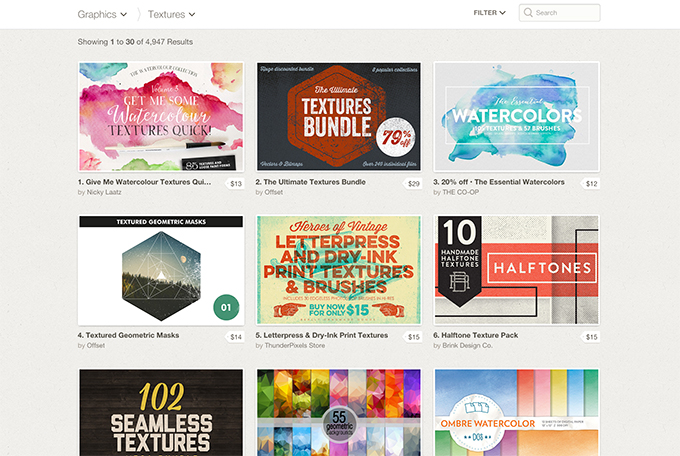Focus the Search input field

point(559,13)
